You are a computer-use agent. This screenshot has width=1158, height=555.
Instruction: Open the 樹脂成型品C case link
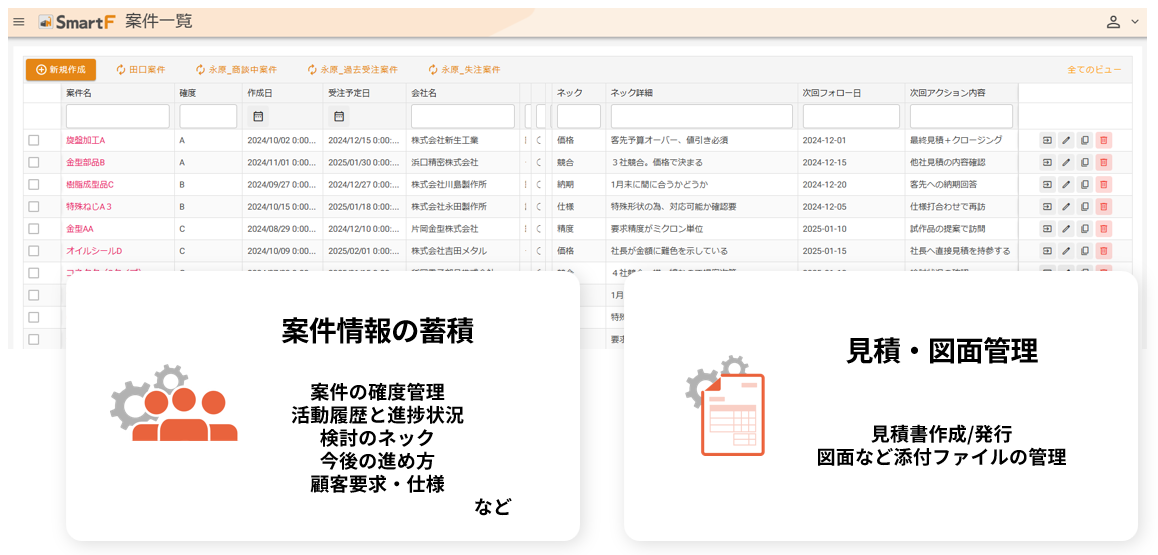[x=89, y=185]
